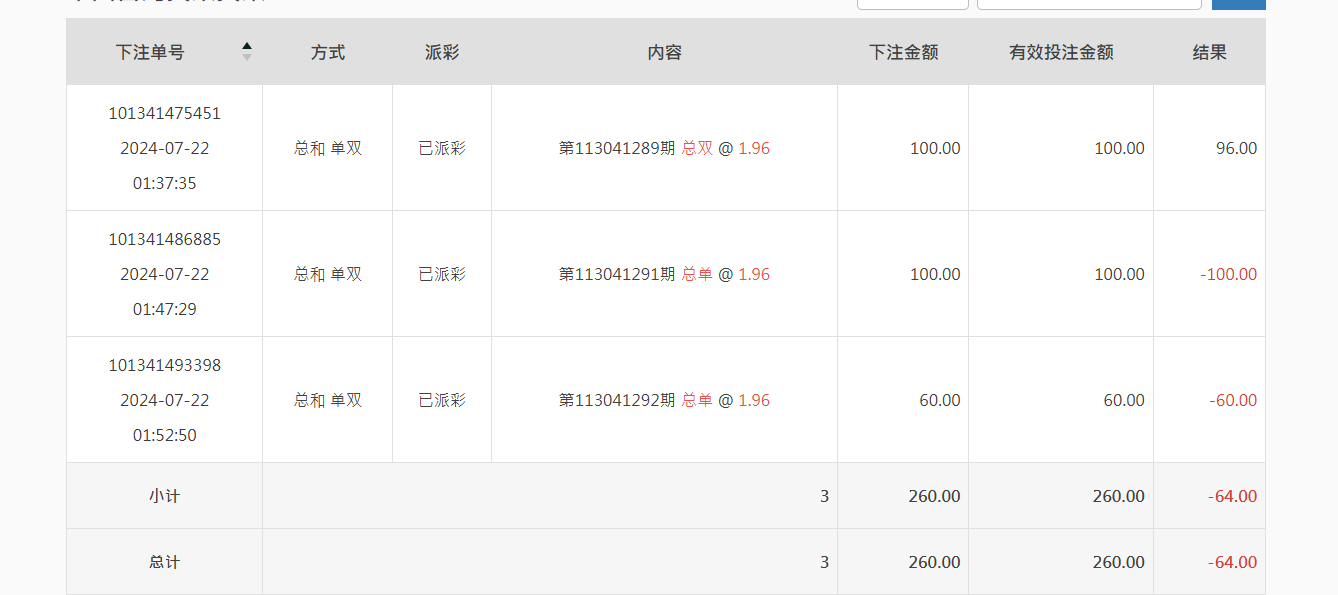The height and width of the screenshot is (595, 1338).
Task: Focus the wide input box above 有效投注金额
Action: pos(1089,4)
